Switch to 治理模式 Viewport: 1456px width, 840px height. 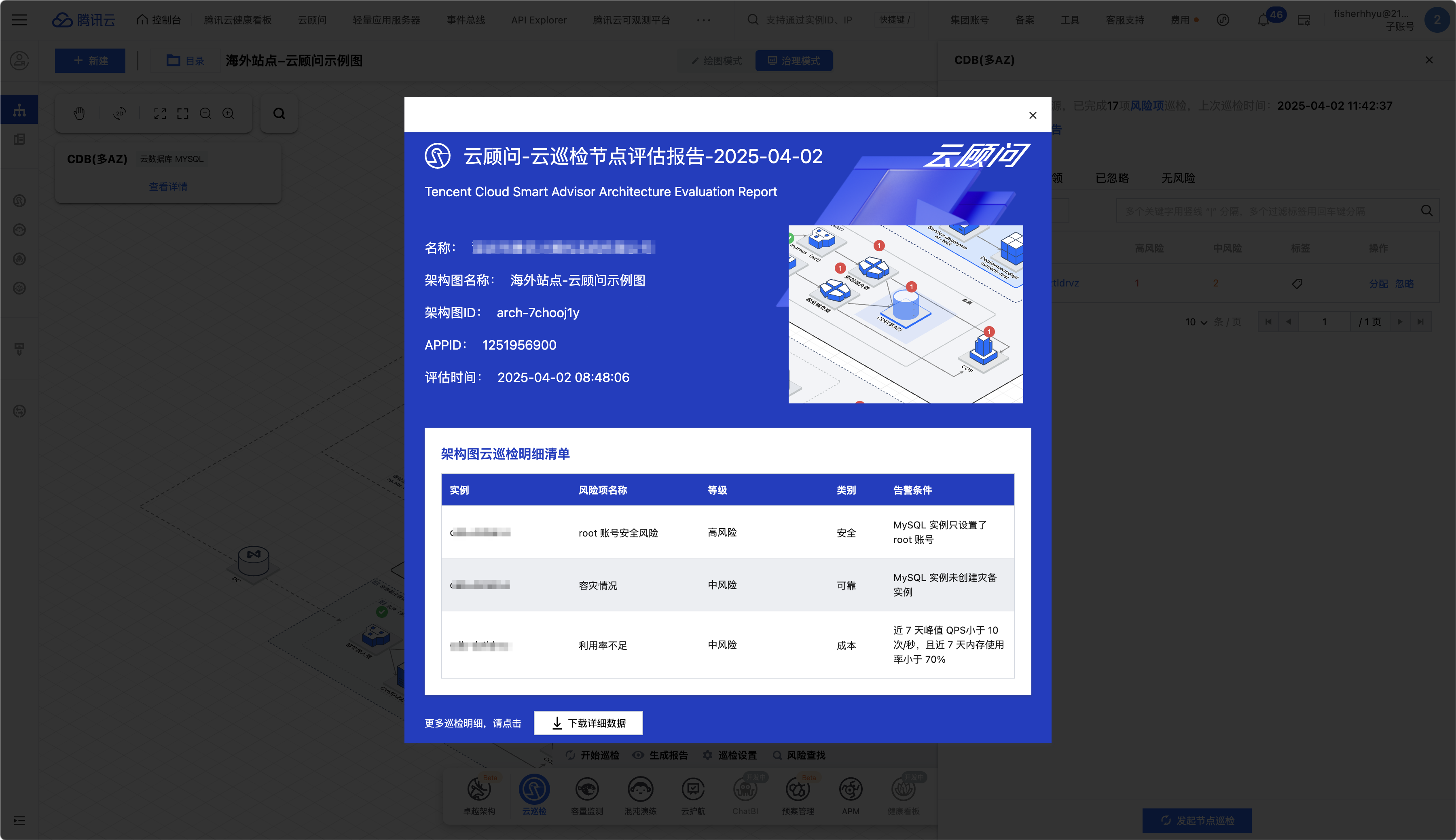pos(794,61)
